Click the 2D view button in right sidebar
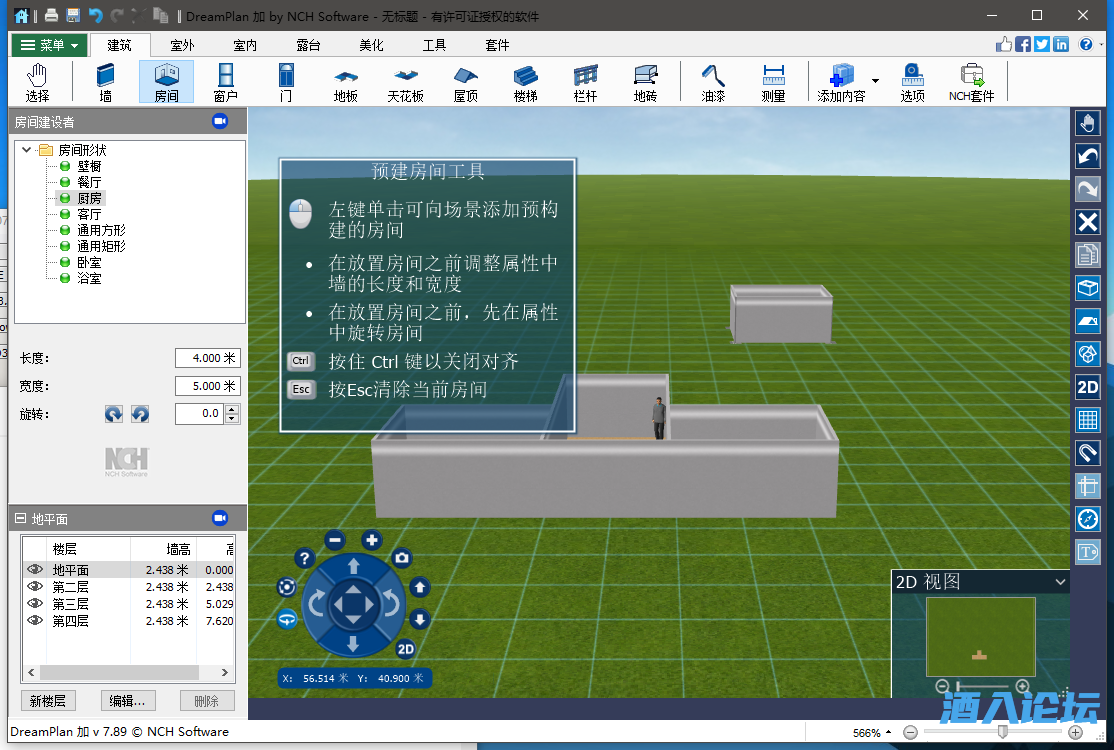 [1088, 387]
